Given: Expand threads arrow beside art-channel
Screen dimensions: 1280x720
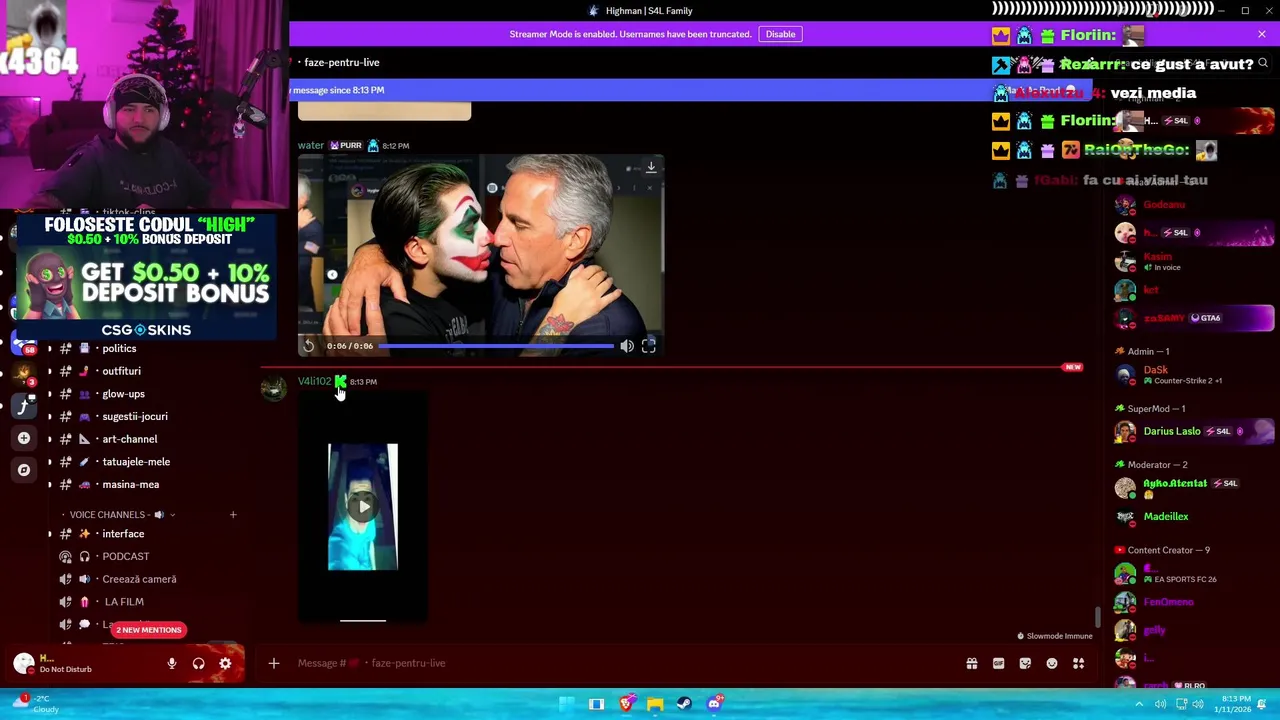Looking at the screenshot, I should pos(50,439).
